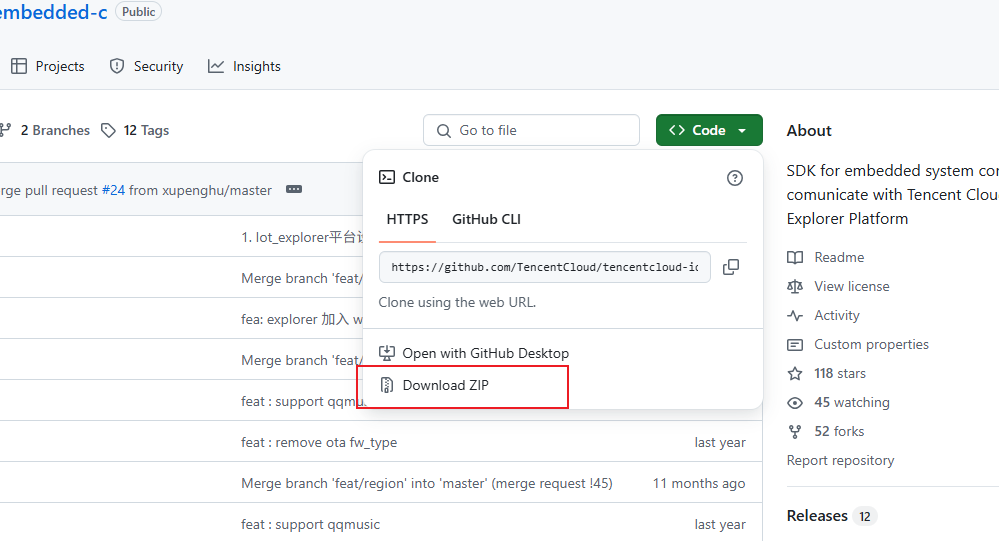Click 'last year' beside remove ota fw_type
Image resolution: width=999 pixels, height=541 pixels.
tap(720, 442)
